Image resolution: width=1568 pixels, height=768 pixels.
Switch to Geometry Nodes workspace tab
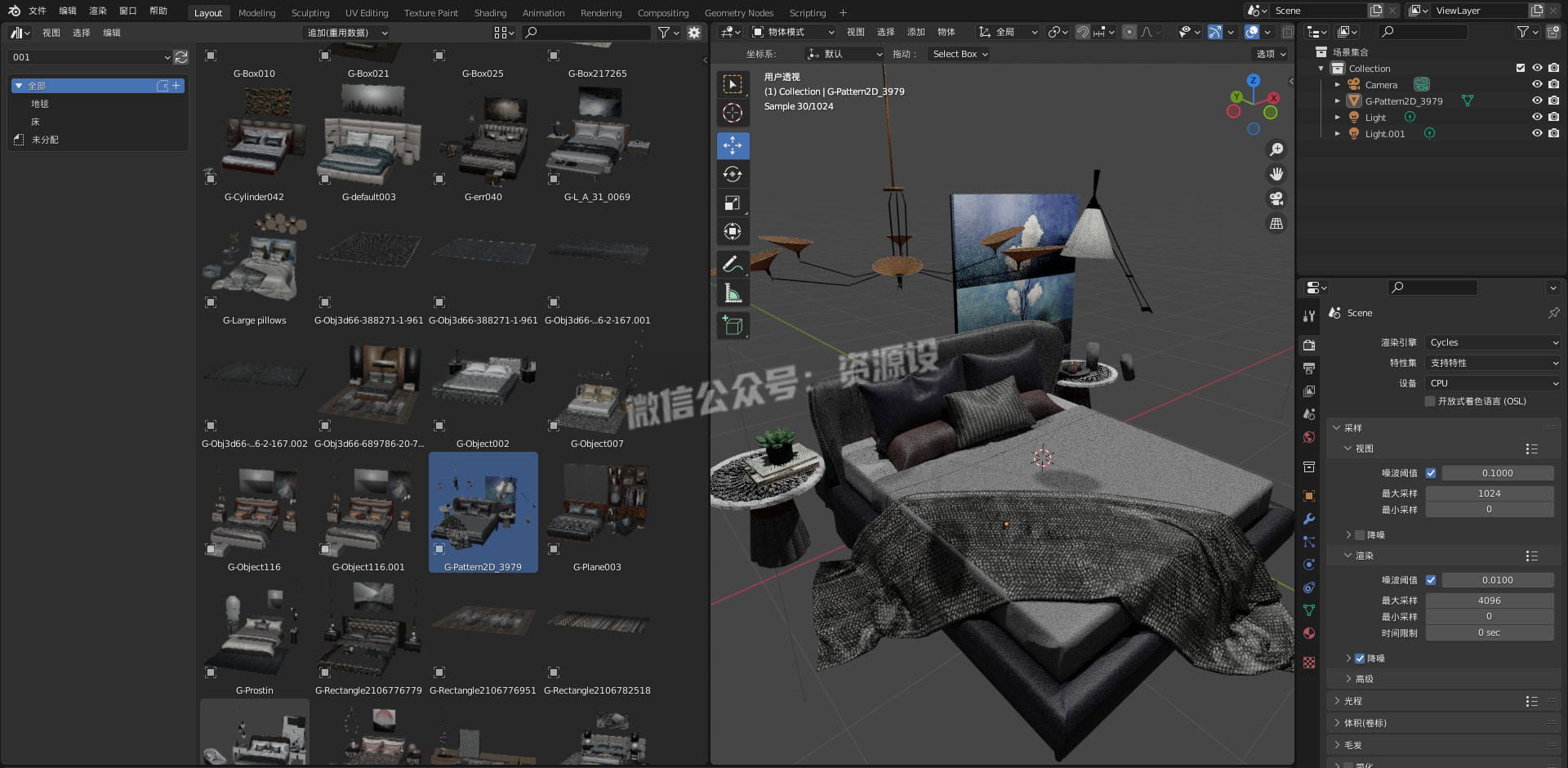coord(739,13)
